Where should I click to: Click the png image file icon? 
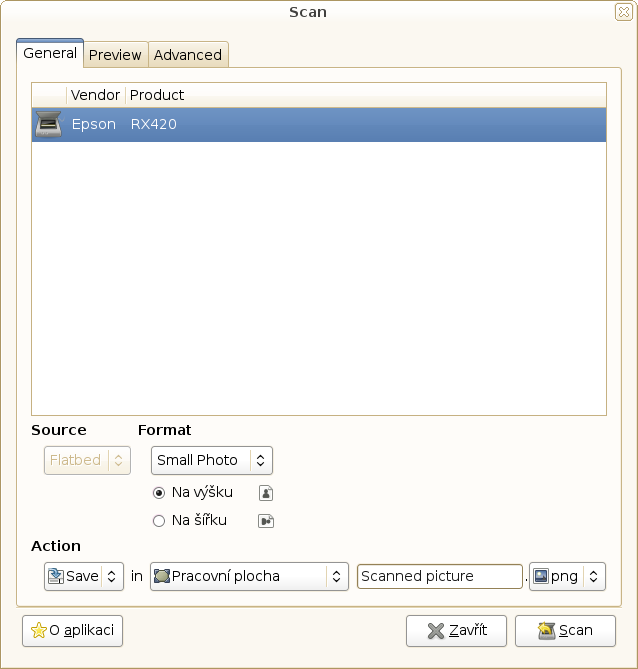pyautogui.click(x=541, y=577)
